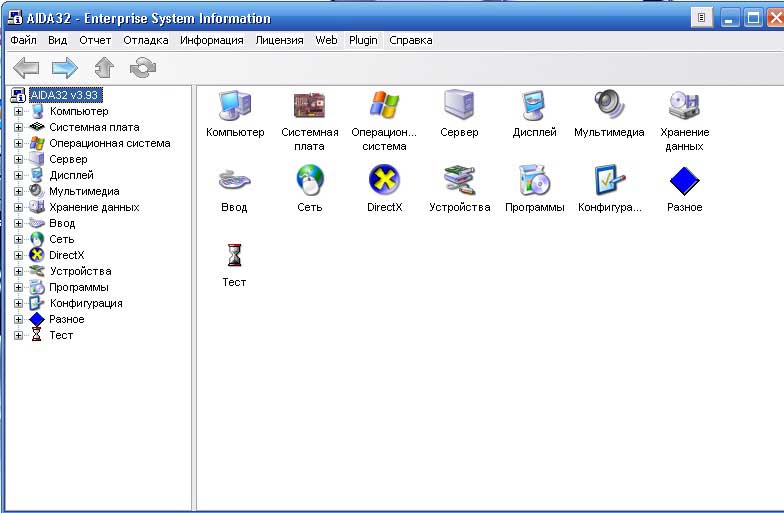Expand the Компьютер tree node
784x513 pixels.
tap(18, 112)
